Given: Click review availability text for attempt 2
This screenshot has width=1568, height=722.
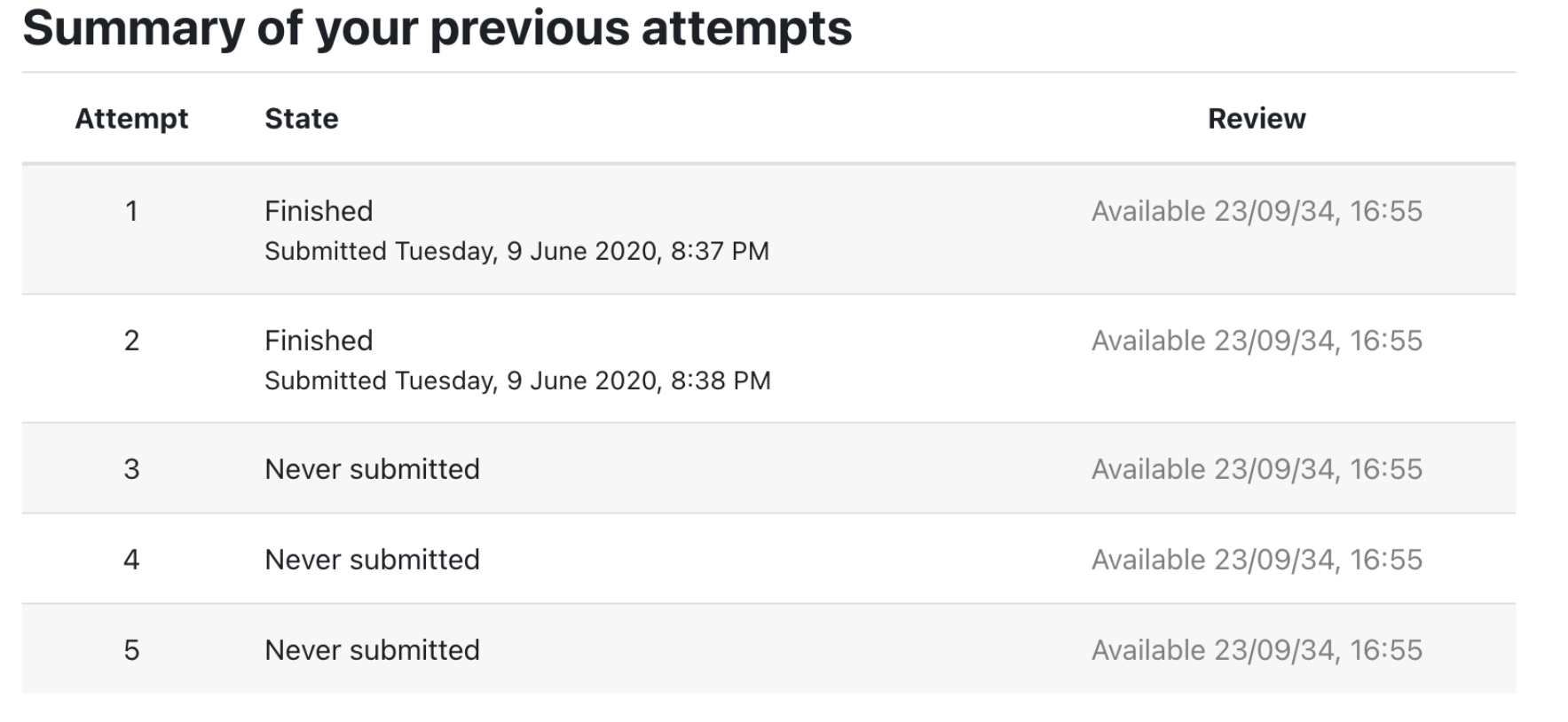Looking at the screenshot, I should point(1257,341).
